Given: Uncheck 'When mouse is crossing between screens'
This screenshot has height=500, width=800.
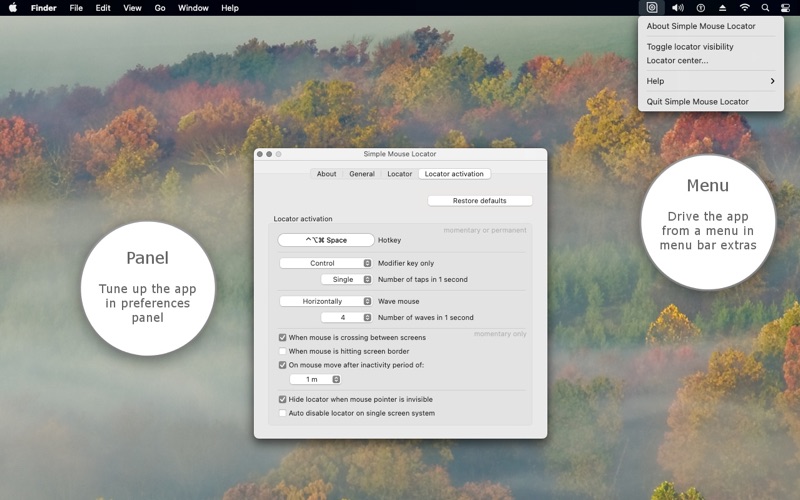Looking at the screenshot, I should point(283,338).
